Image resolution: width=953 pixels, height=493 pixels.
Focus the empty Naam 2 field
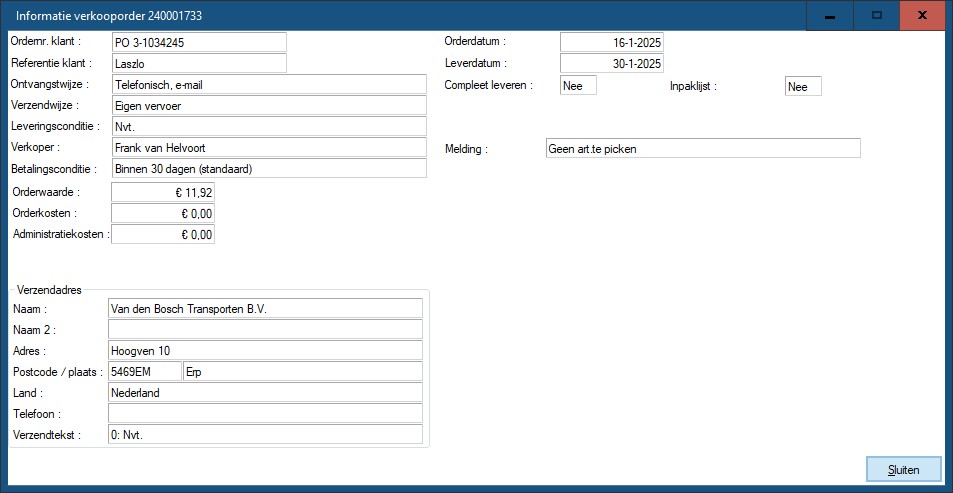[x=265, y=329]
